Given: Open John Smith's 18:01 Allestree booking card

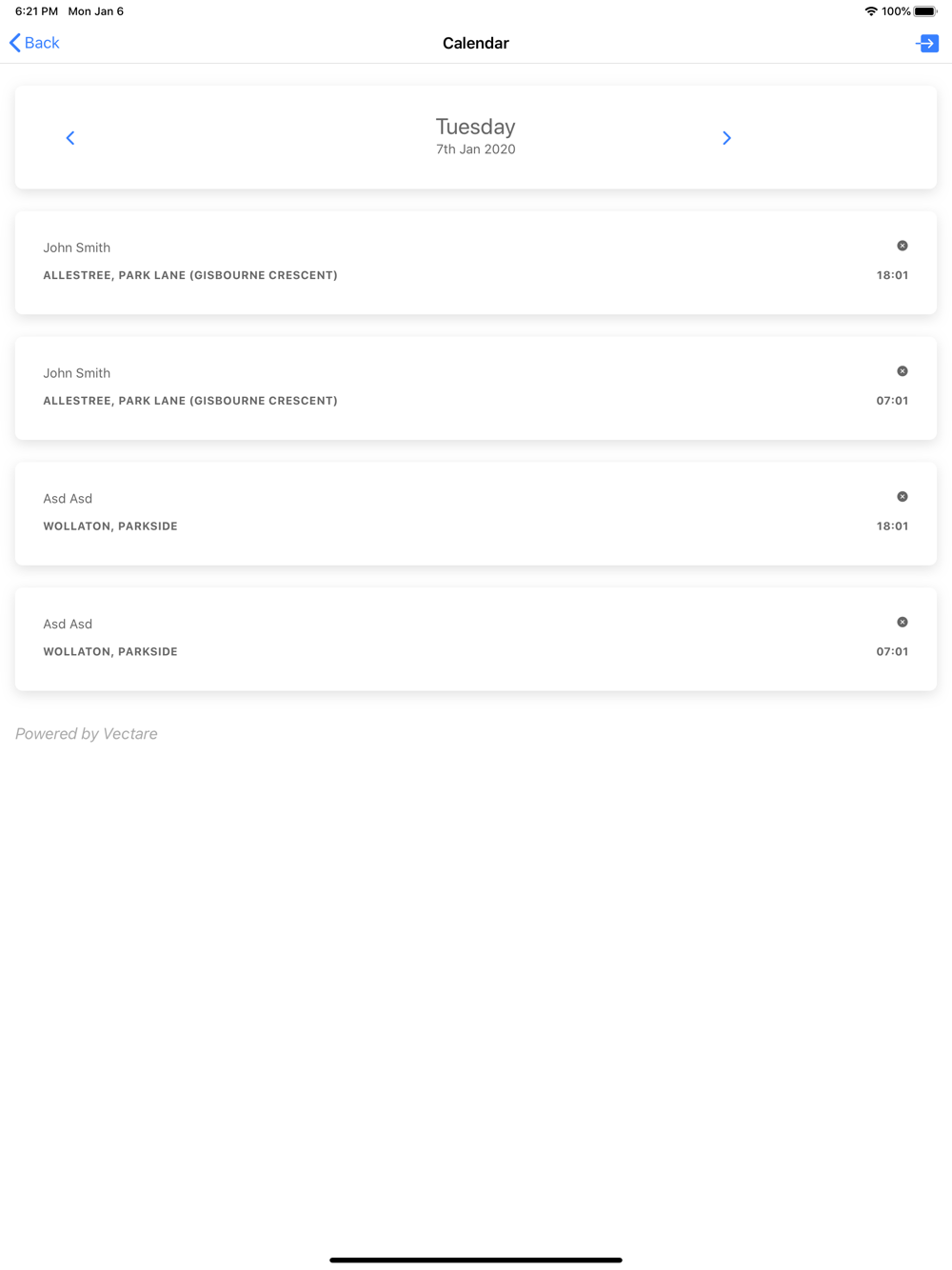Looking at the screenshot, I should click(x=476, y=263).
